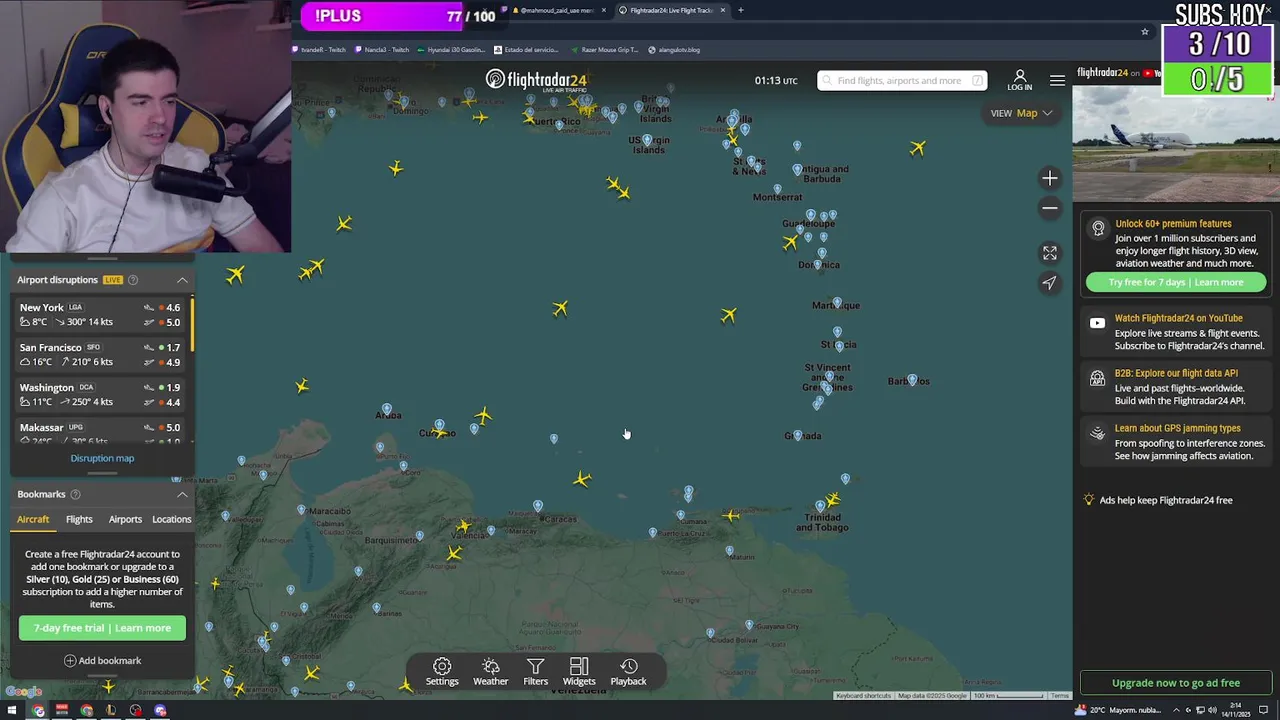Image resolution: width=1280 pixels, height=720 pixels.
Task: Click the premium features headset icon
Action: click(1098, 229)
